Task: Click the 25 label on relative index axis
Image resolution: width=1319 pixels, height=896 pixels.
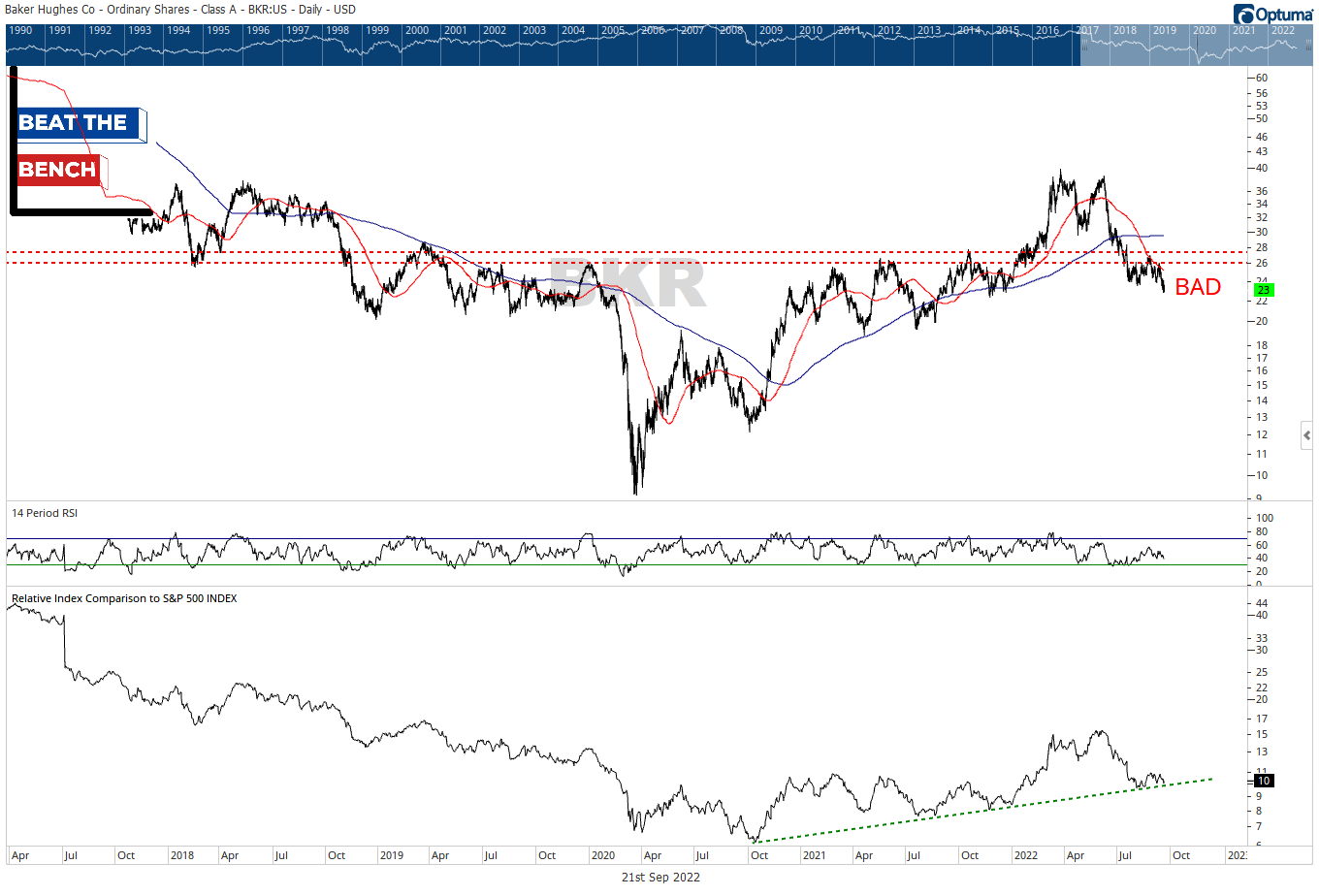Action: (1262, 672)
